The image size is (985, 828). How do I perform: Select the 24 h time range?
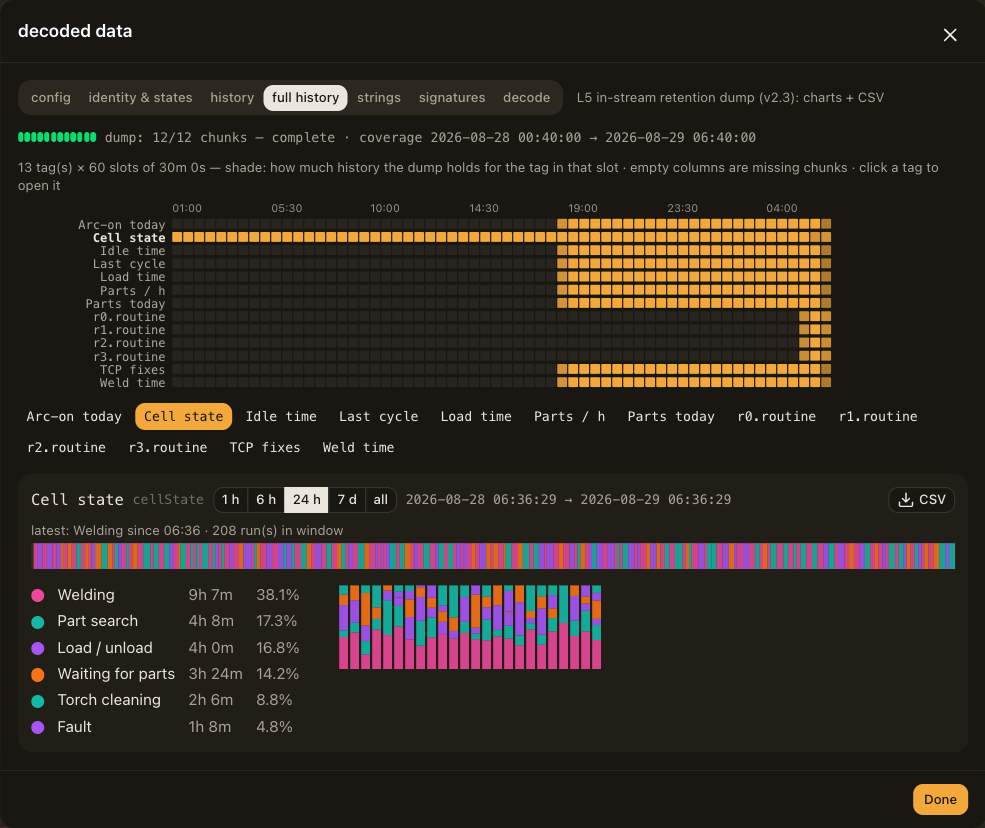pyautogui.click(x=307, y=500)
